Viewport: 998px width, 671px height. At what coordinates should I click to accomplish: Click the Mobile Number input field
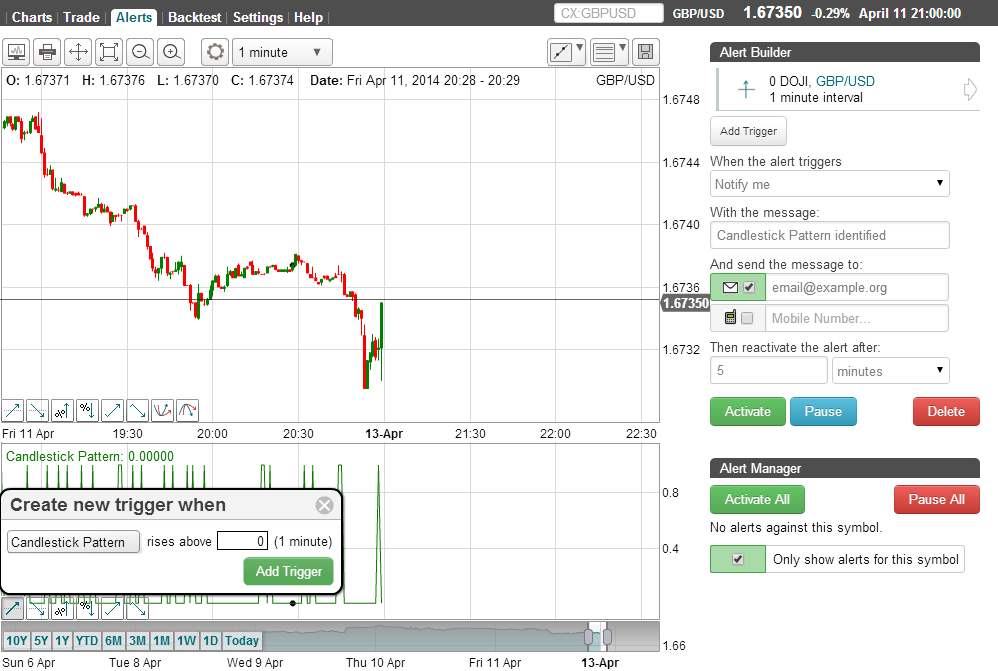click(x=856, y=318)
